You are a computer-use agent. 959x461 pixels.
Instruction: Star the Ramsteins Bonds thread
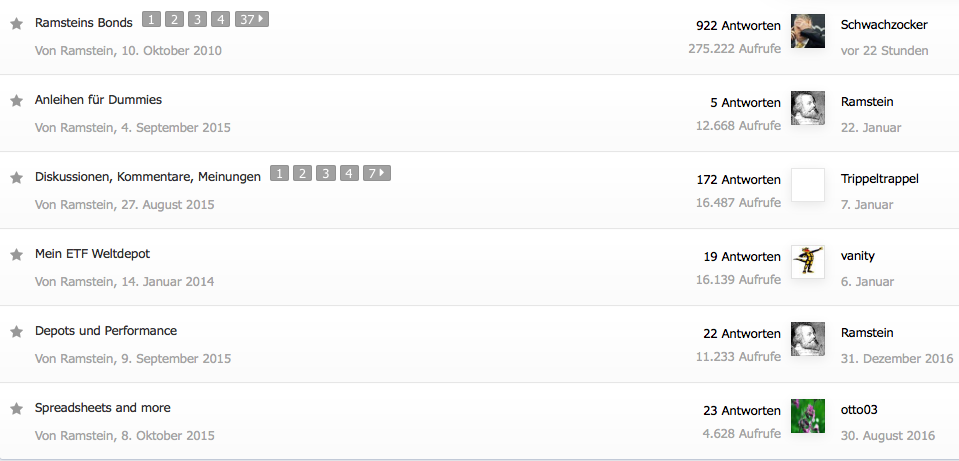pyautogui.click(x=16, y=23)
